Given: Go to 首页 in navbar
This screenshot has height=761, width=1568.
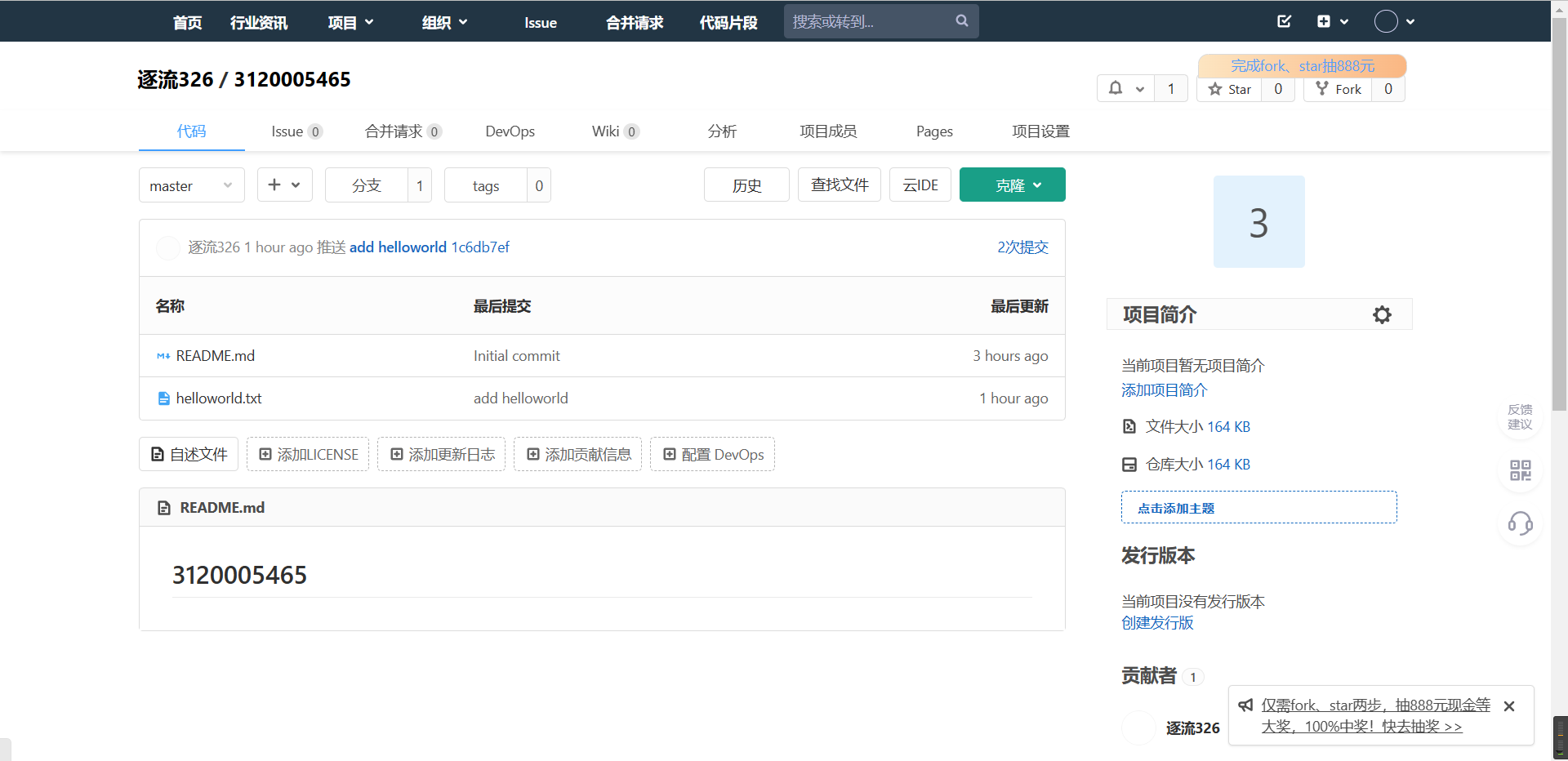Looking at the screenshot, I should point(188,22).
